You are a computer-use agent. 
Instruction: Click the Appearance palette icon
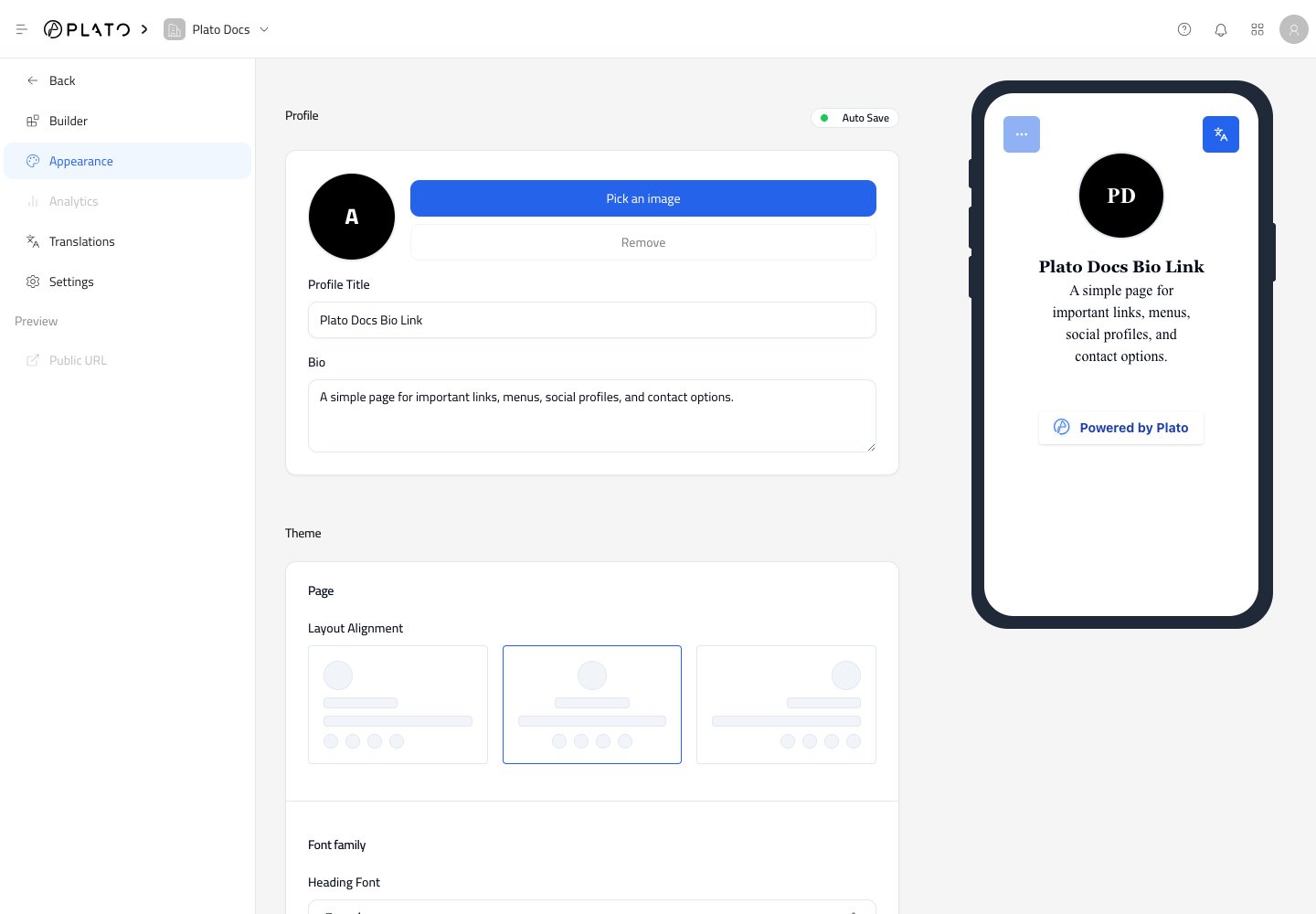pyautogui.click(x=33, y=161)
